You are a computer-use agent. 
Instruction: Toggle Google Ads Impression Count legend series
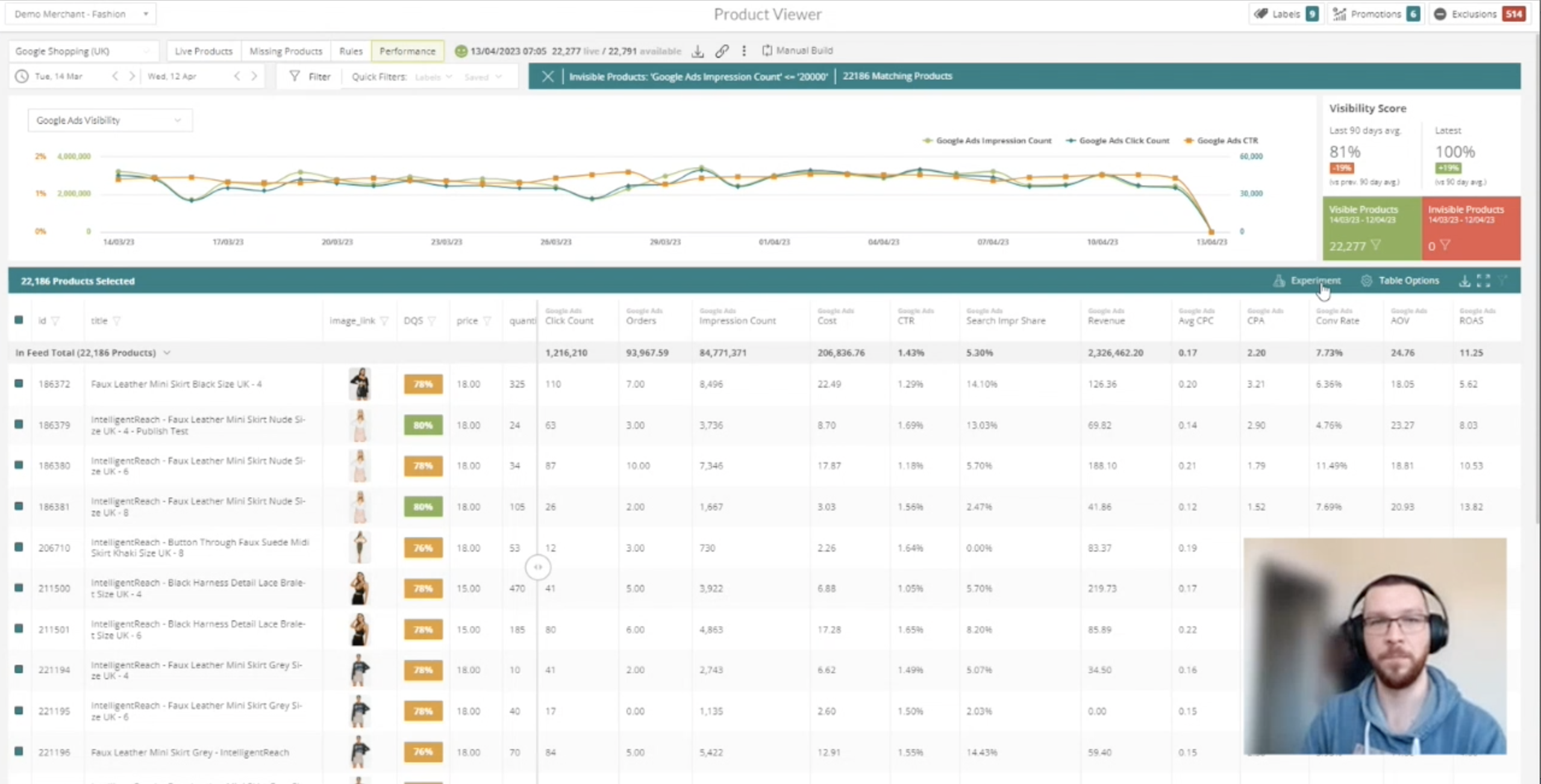[987, 140]
